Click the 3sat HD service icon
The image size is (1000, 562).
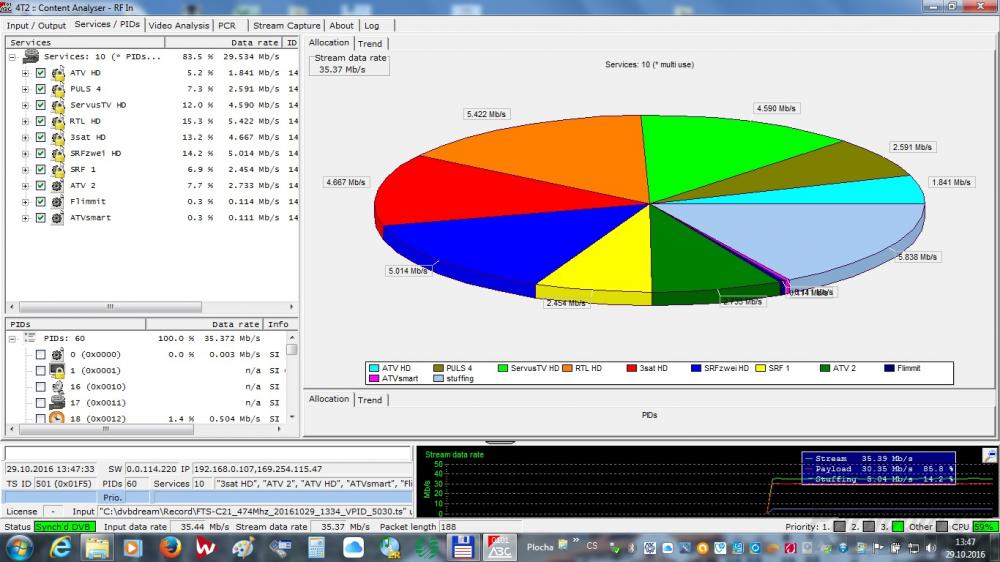[x=58, y=137]
